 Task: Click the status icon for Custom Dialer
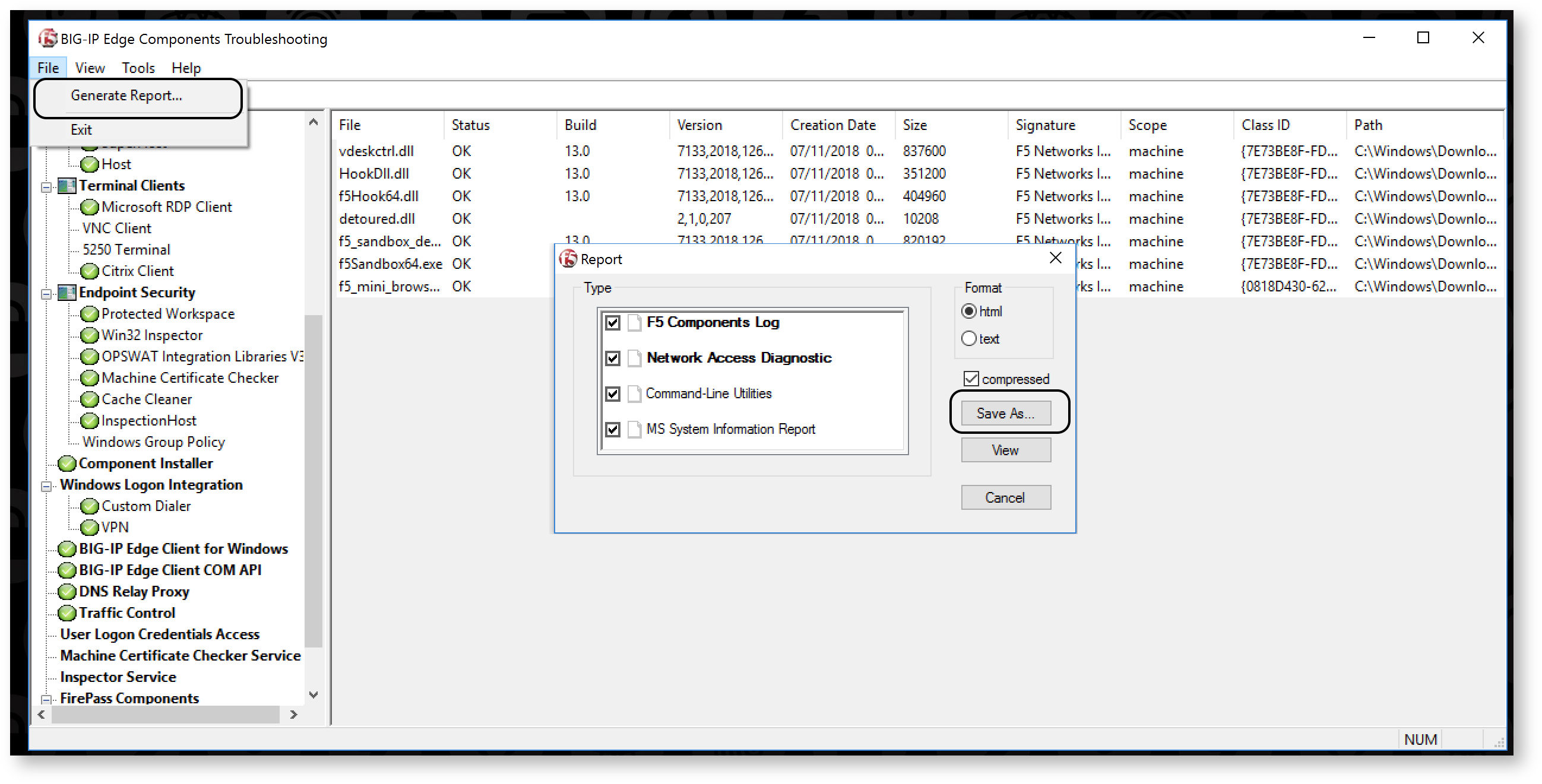[x=89, y=506]
